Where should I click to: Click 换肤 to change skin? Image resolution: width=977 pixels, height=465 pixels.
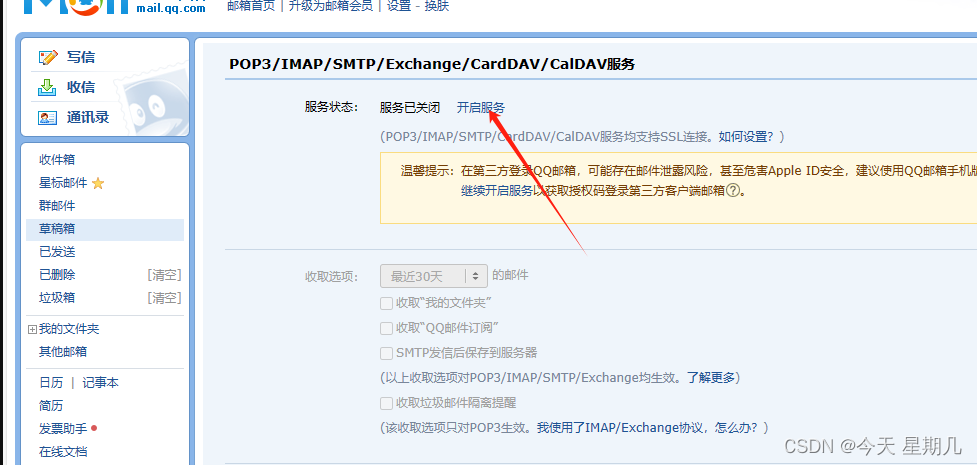tap(436, 6)
